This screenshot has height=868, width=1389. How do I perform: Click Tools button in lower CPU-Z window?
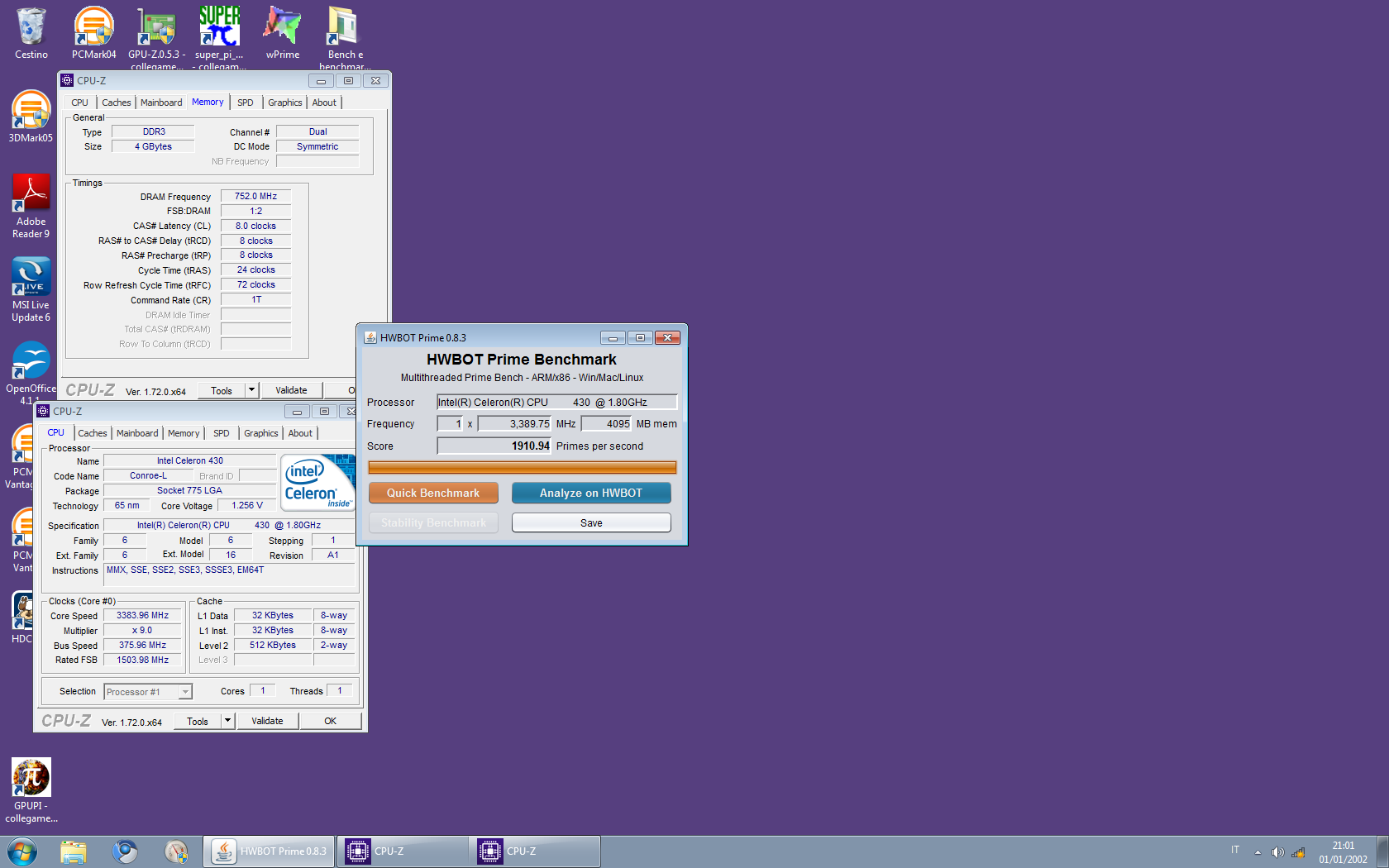pyautogui.click(x=198, y=721)
